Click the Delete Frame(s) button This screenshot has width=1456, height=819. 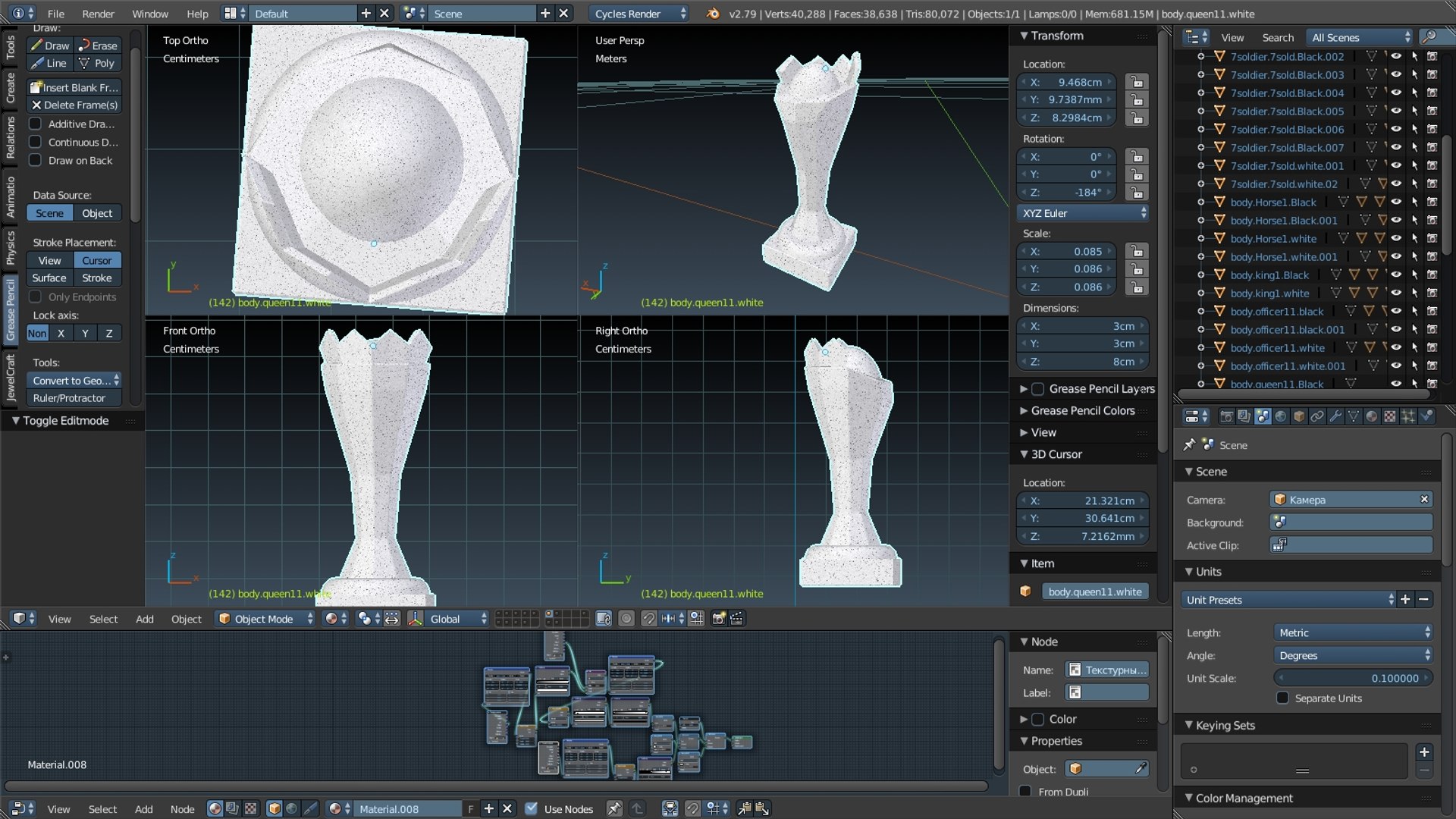74,105
